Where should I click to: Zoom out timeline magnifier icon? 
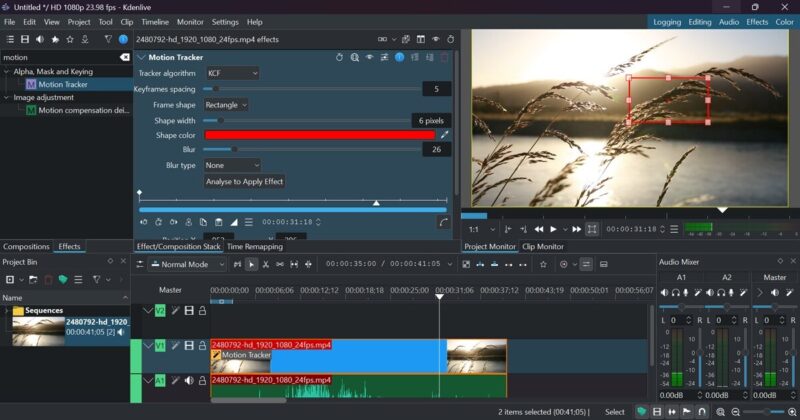[735, 412]
